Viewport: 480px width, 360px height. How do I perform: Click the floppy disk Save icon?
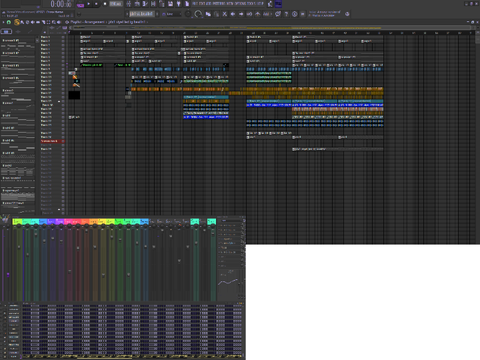pyautogui.click(x=170, y=4)
